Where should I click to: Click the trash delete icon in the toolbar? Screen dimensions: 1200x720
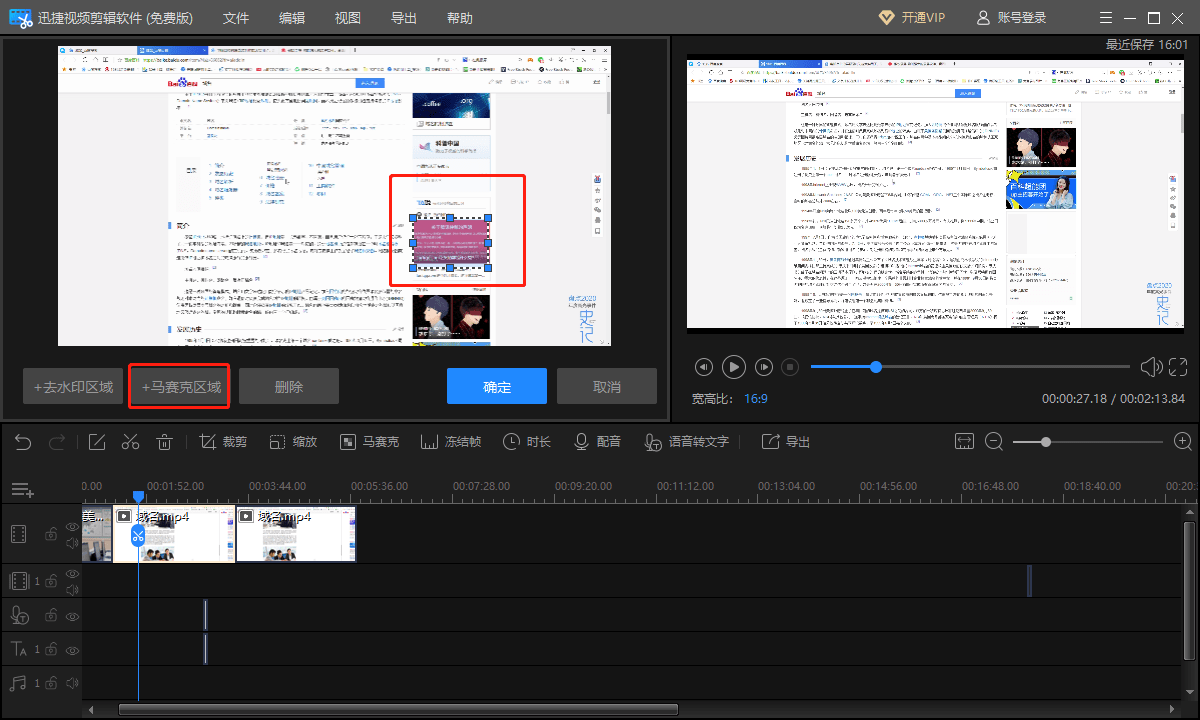coord(166,442)
